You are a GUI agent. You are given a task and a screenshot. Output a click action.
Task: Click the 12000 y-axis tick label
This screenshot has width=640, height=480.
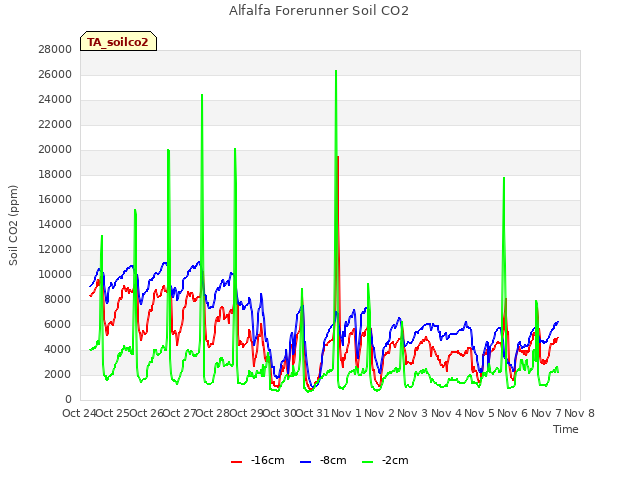[x=55, y=250]
